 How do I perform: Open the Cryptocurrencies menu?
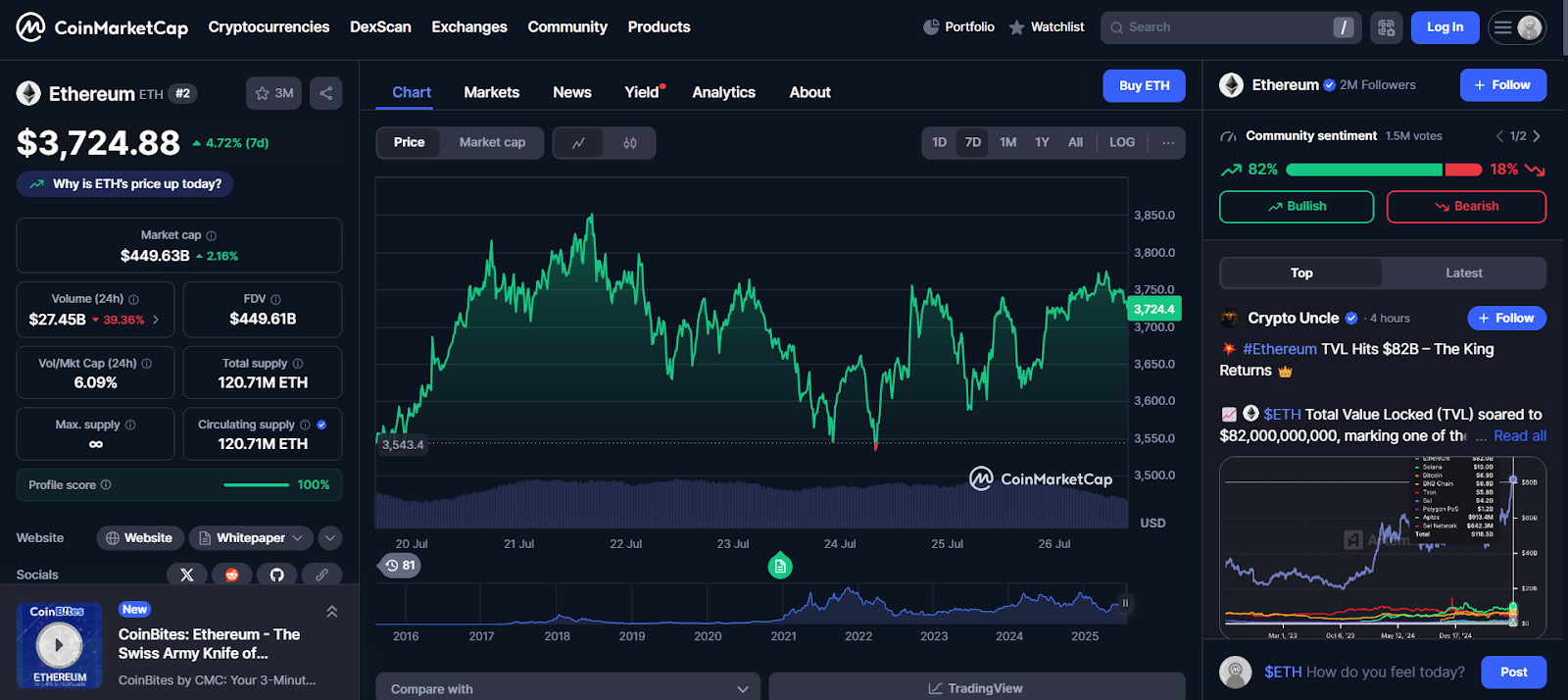(x=269, y=27)
